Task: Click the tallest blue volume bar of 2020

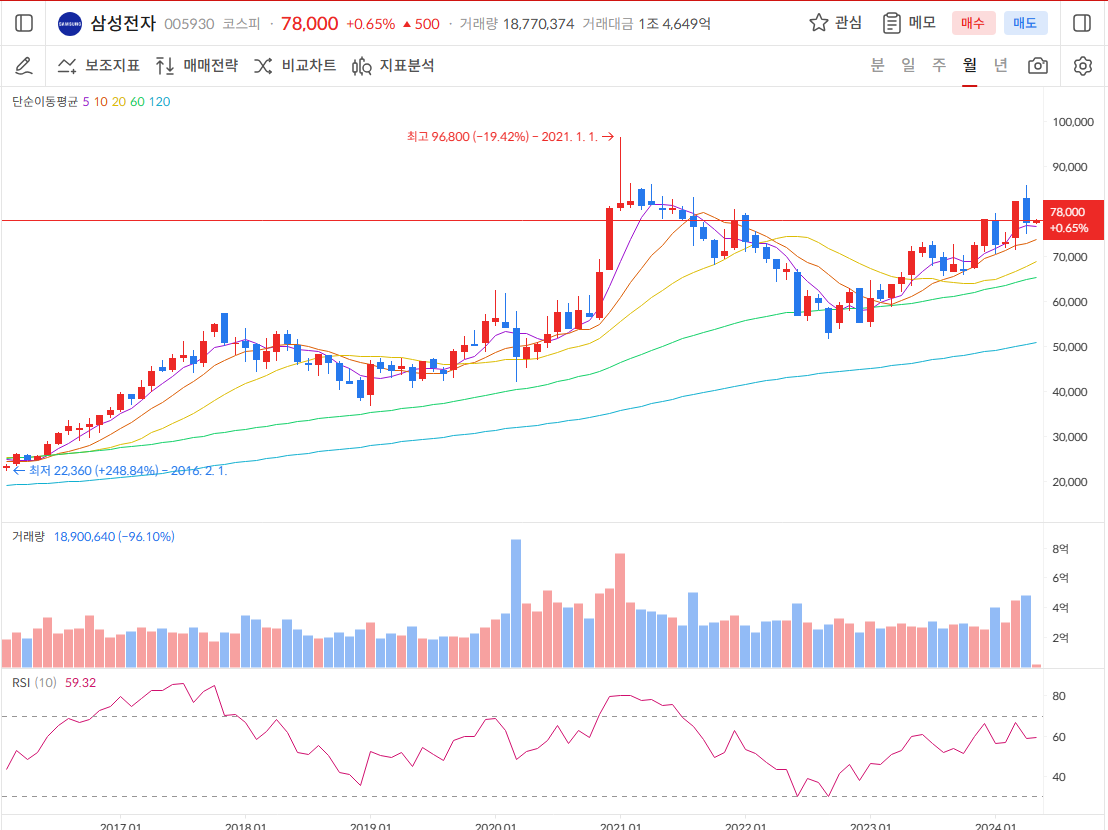Action: (516, 603)
